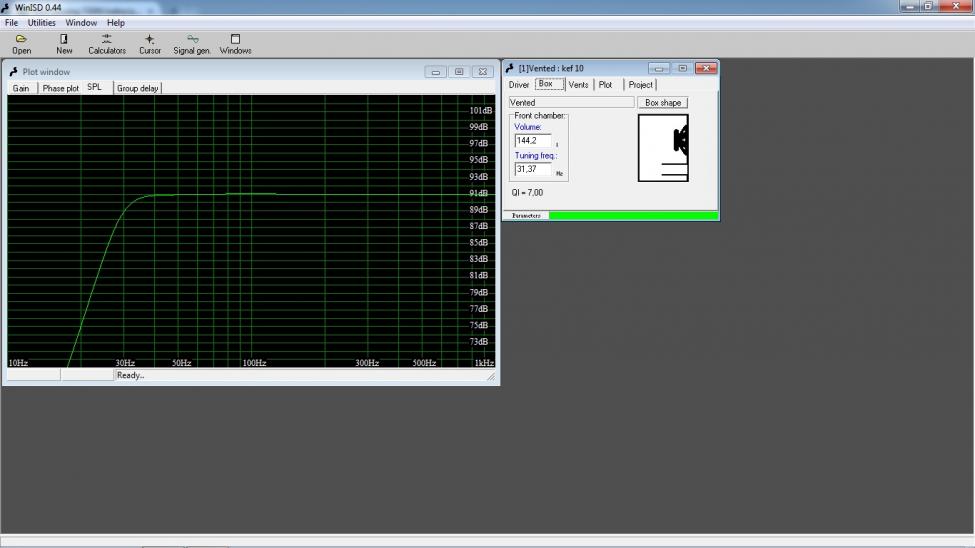Switch to the Gain plot tab
975x548 pixels.
(21, 88)
